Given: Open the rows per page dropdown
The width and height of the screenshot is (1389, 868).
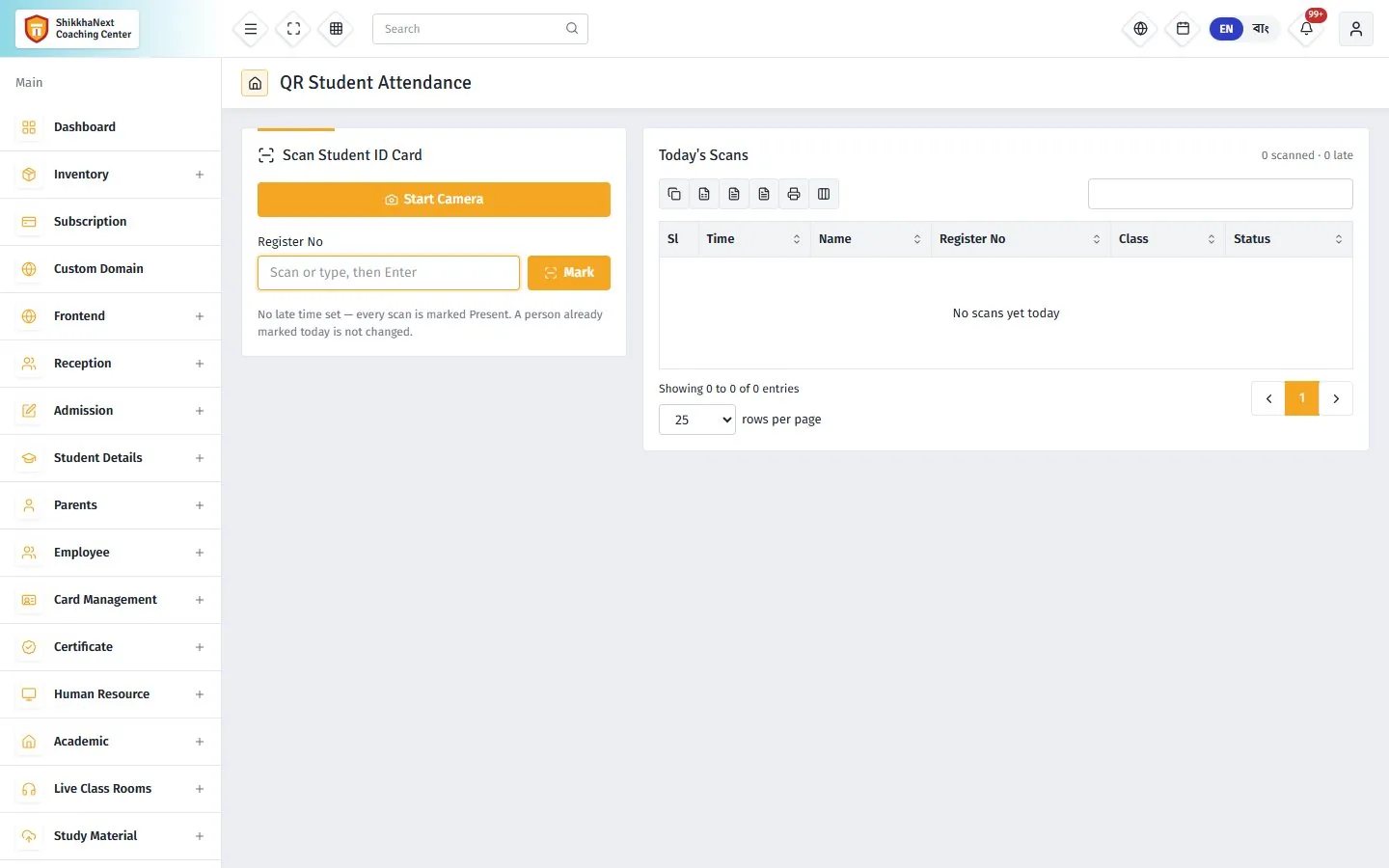Looking at the screenshot, I should 697,420.
